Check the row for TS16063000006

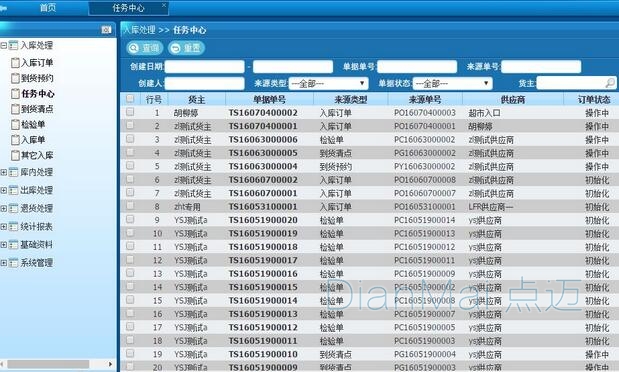[130, 139]
